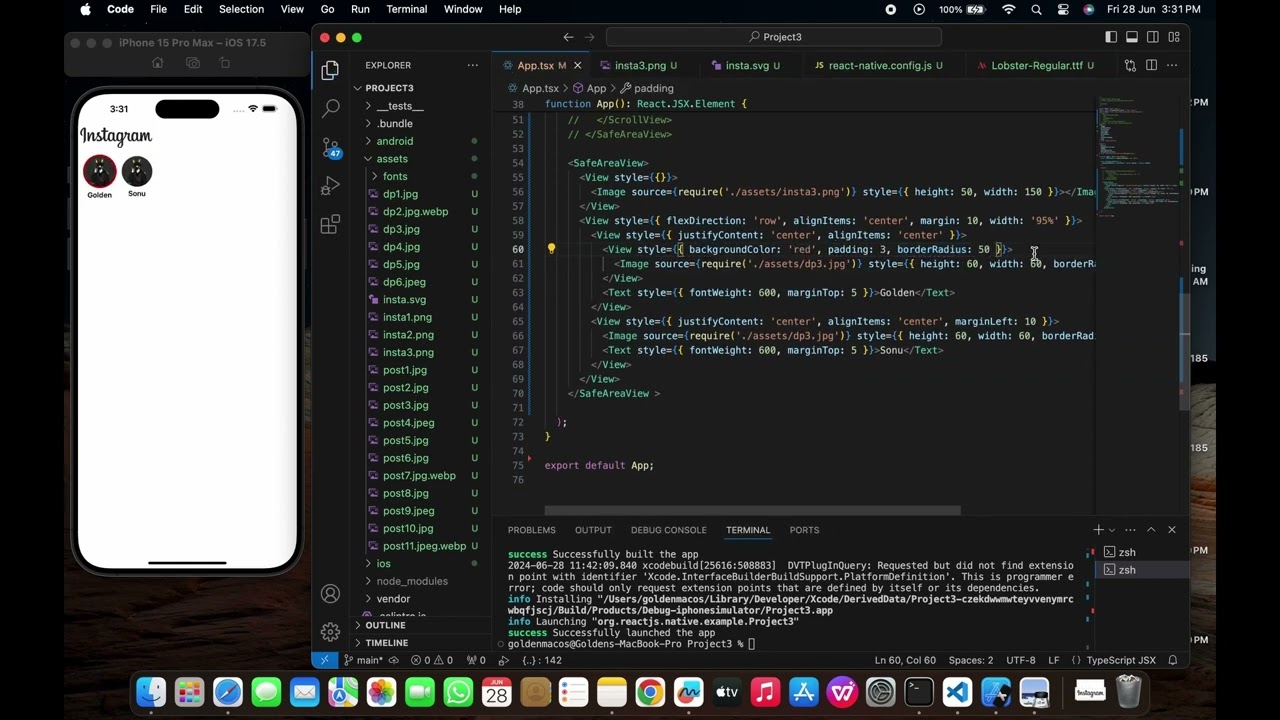Open changes compare icon in editor toolbar
Screen dimensions: 1280x720
click(x=1130, y=66)
